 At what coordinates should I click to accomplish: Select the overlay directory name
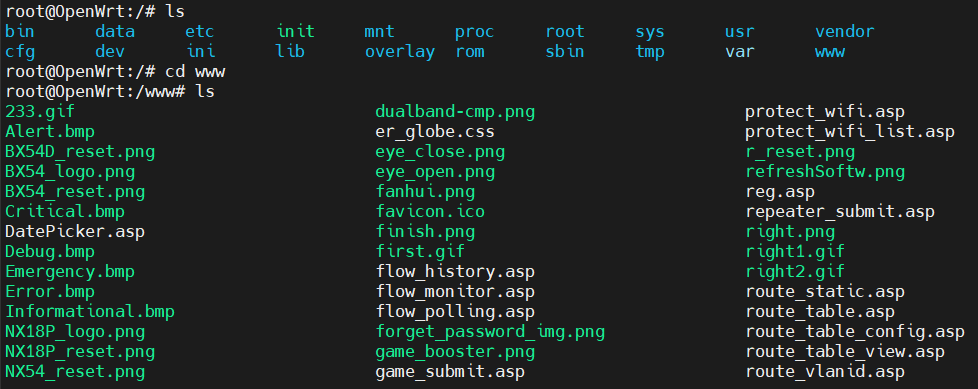coord(400,52)
